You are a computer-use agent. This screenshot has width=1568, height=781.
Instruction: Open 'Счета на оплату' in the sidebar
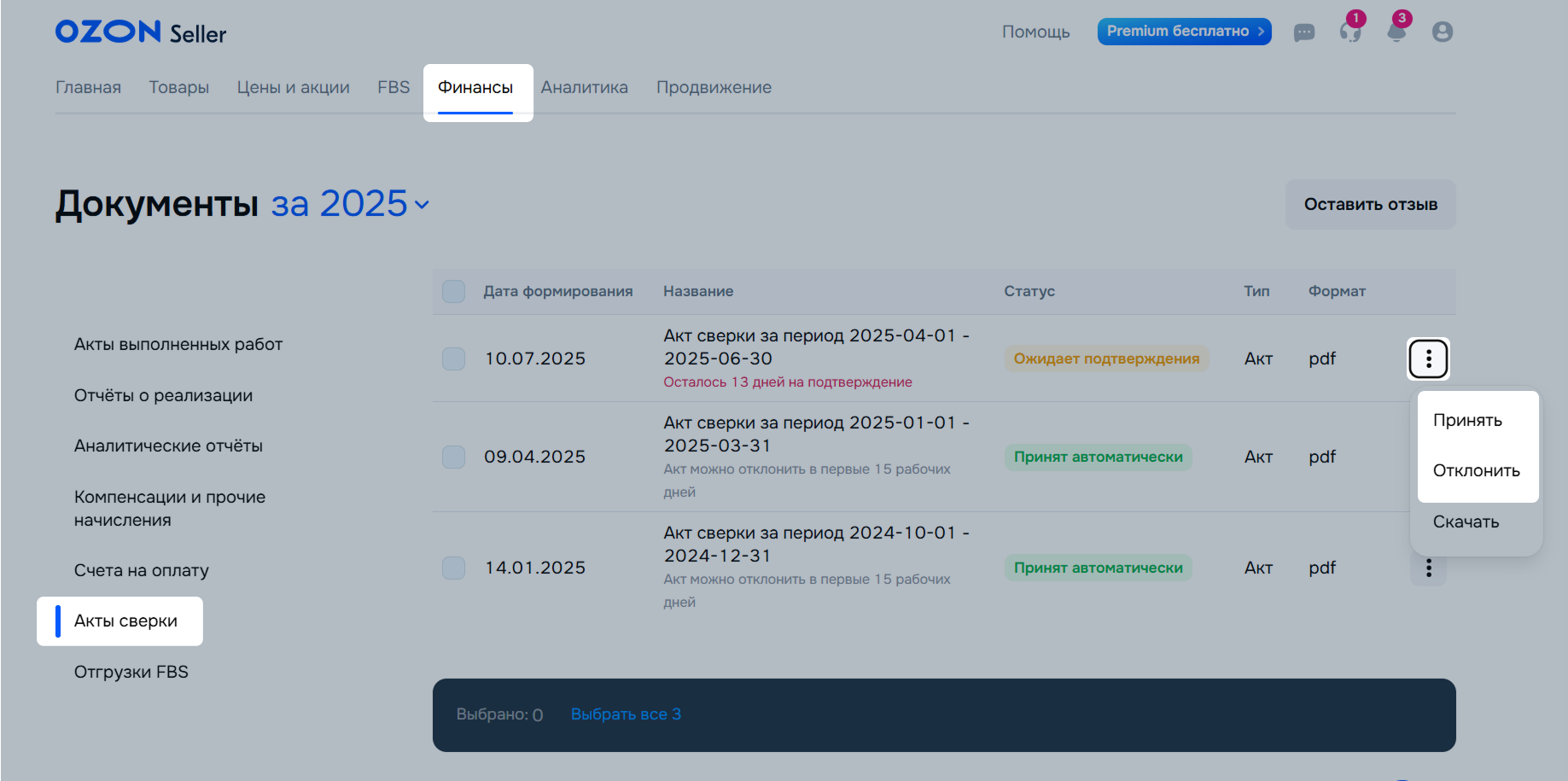[142, 570]
